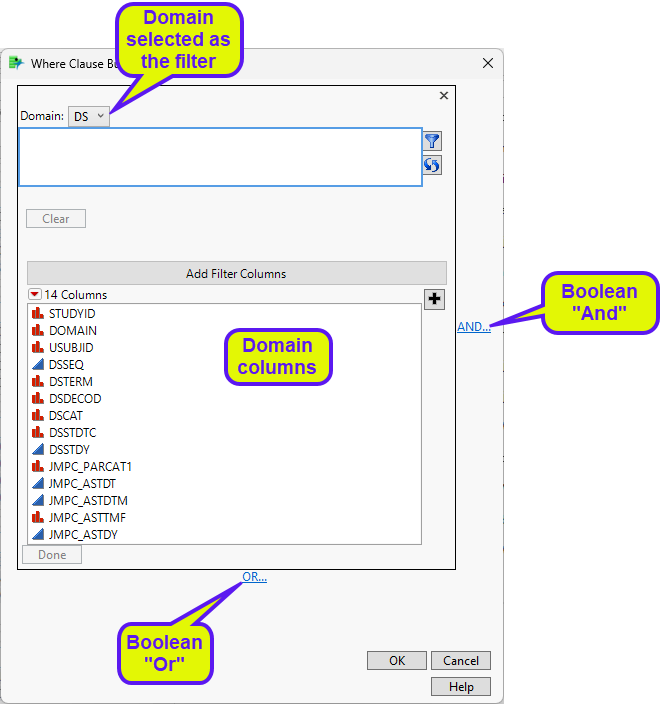The height and width of the screenshot is (704, 662).
Task: Click the Where Clause Builder title icon
Action: click(x=16, y=63)
